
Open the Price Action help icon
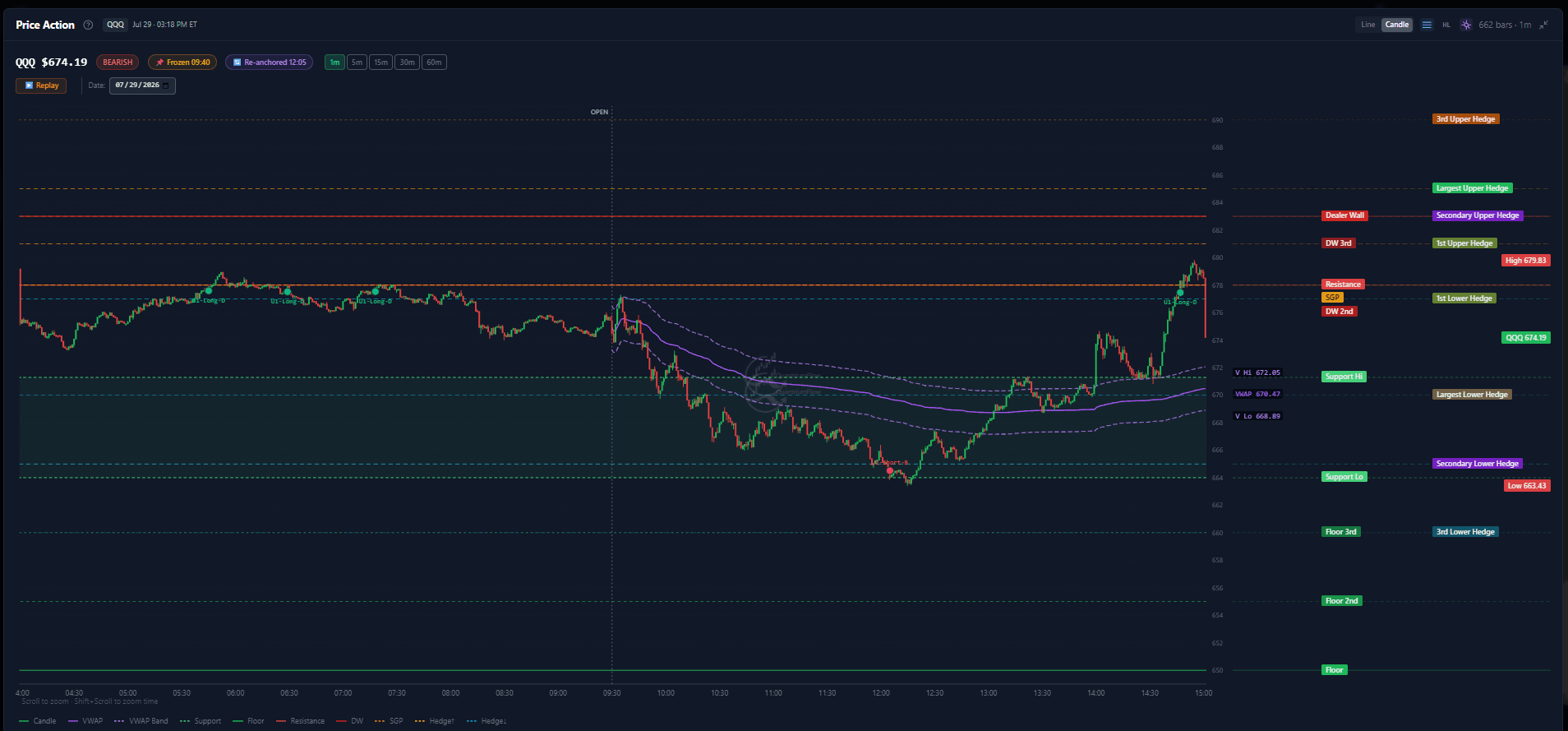(88, 25)
